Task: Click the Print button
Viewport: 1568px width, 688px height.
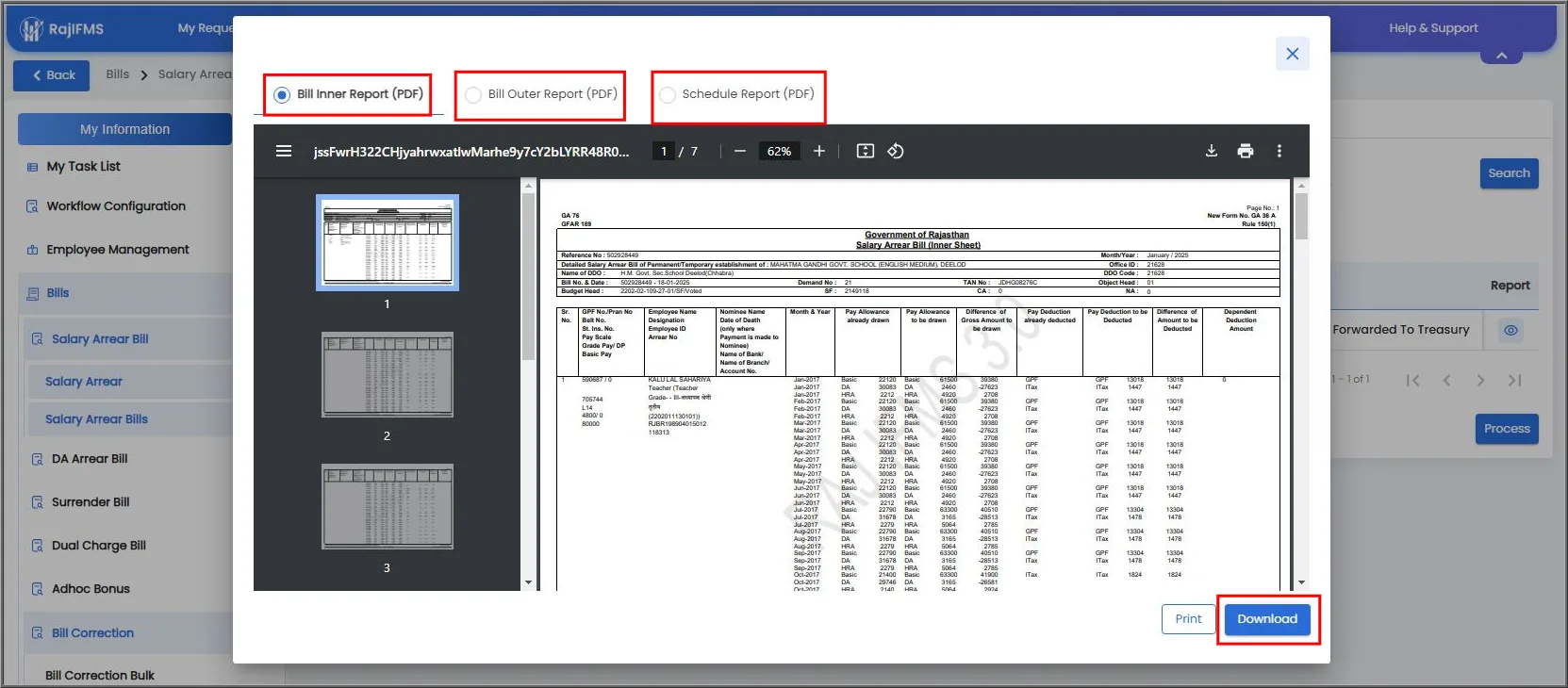Action: click(x=1188, y=619)
